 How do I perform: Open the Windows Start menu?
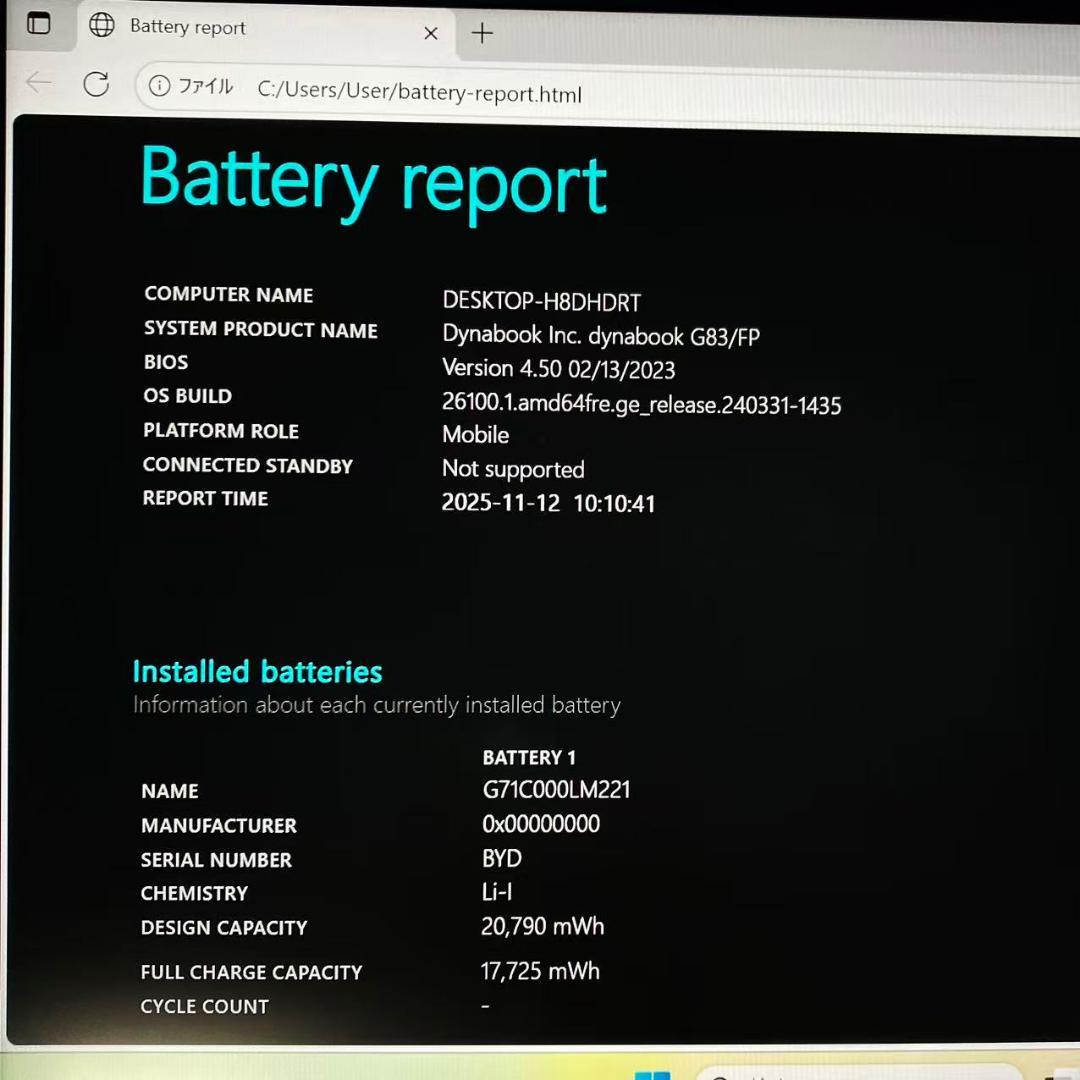pos(652,1075)
